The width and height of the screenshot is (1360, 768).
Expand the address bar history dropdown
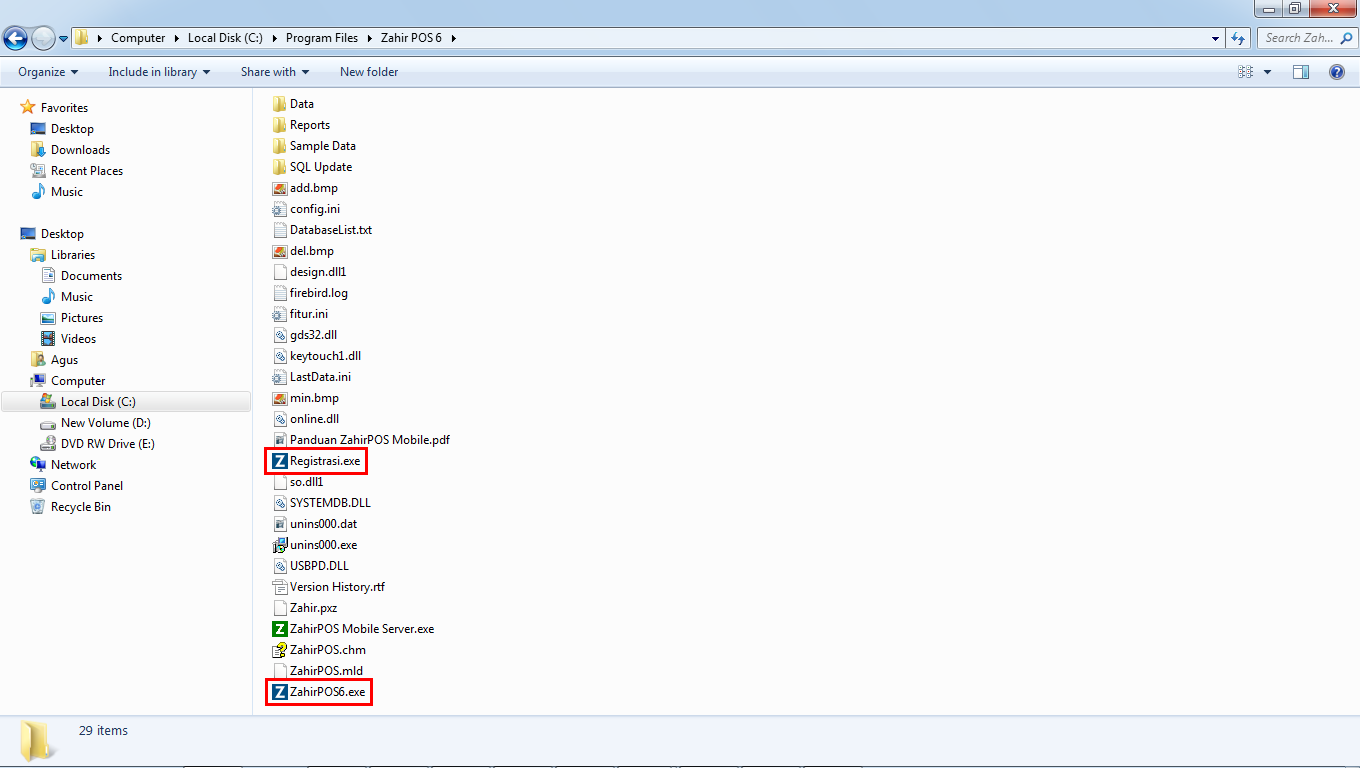(x=1216, y=38)
